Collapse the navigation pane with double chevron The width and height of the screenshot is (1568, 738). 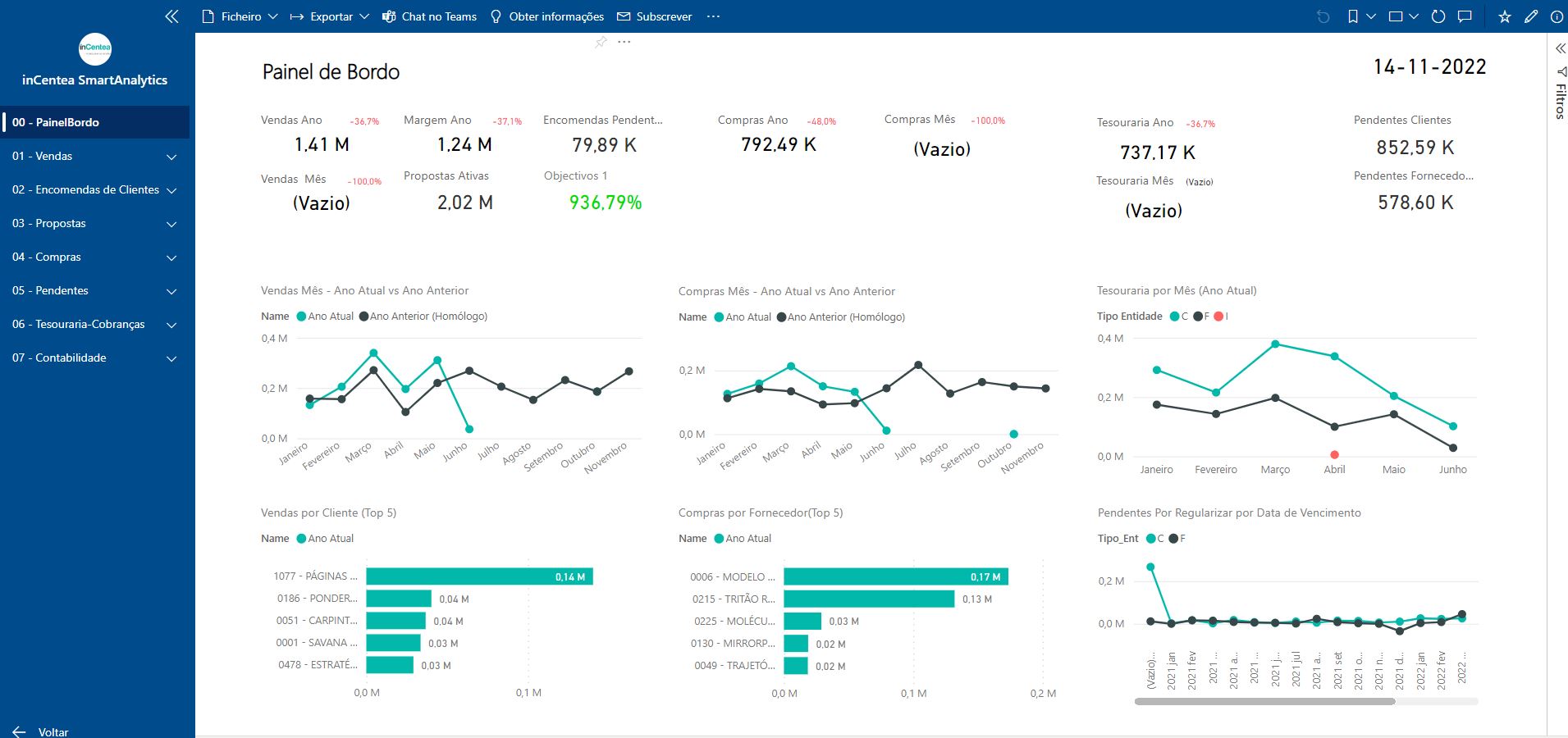pyautogui.click(x=171, y=16)
